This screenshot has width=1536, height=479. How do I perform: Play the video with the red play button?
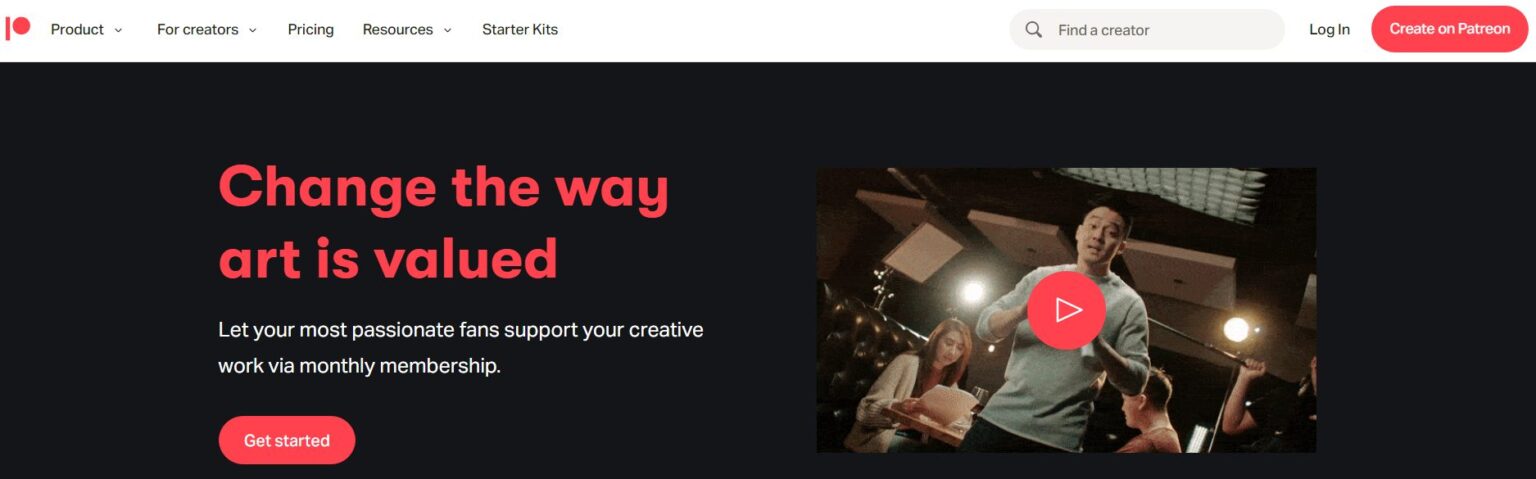(1066, 310)
